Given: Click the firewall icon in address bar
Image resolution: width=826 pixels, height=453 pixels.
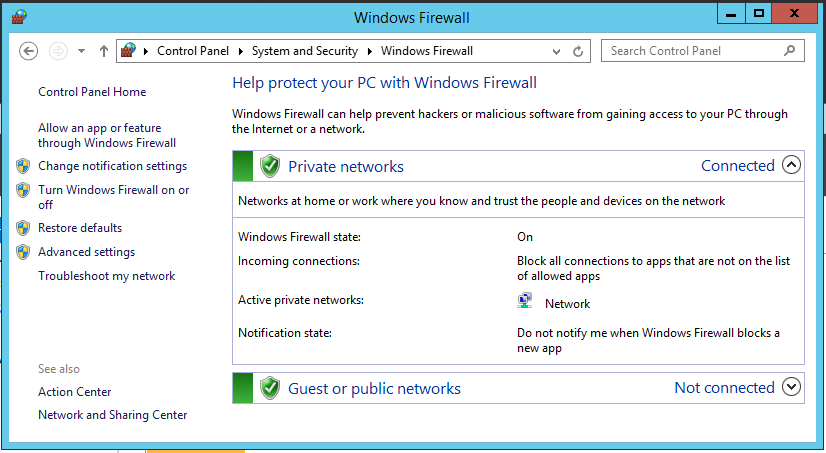Looking at the screenshot, I should tap(129, 51).
